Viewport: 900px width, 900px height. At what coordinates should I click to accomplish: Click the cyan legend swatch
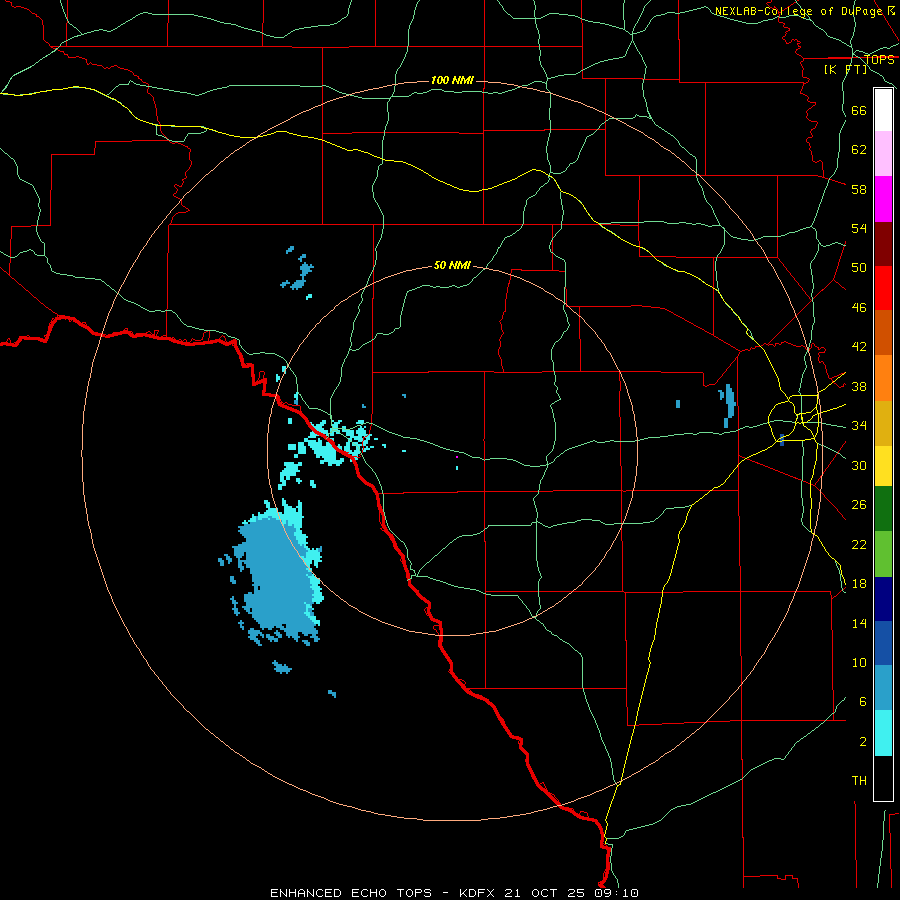tap(883, 733)
